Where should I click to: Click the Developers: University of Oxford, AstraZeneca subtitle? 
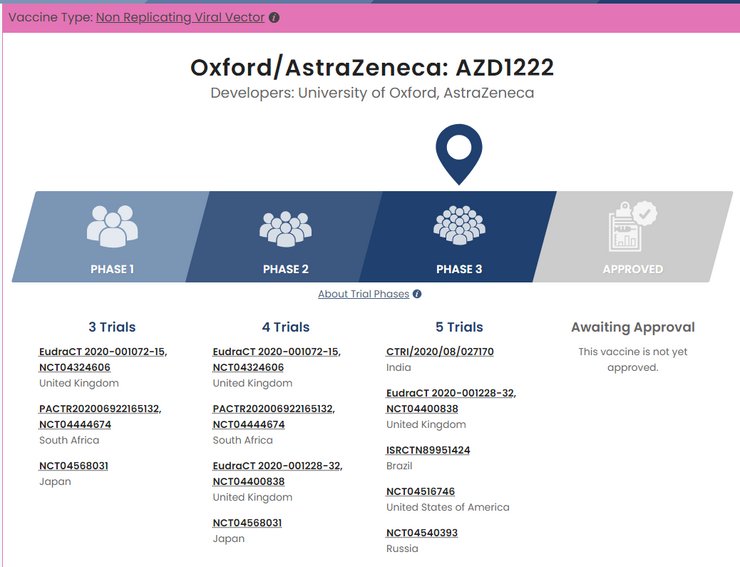pos(372,93)
